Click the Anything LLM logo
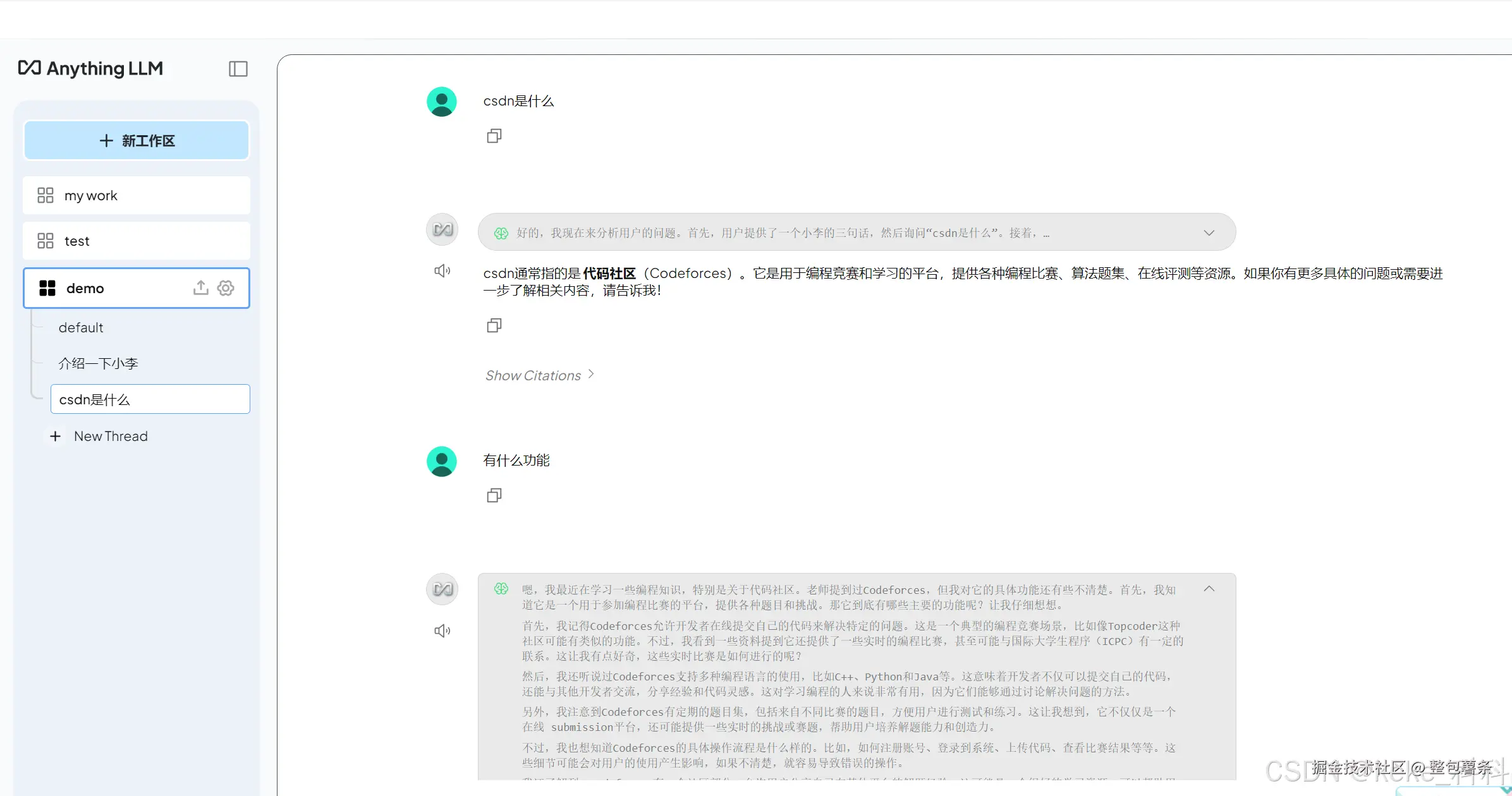 pos(90,68)
